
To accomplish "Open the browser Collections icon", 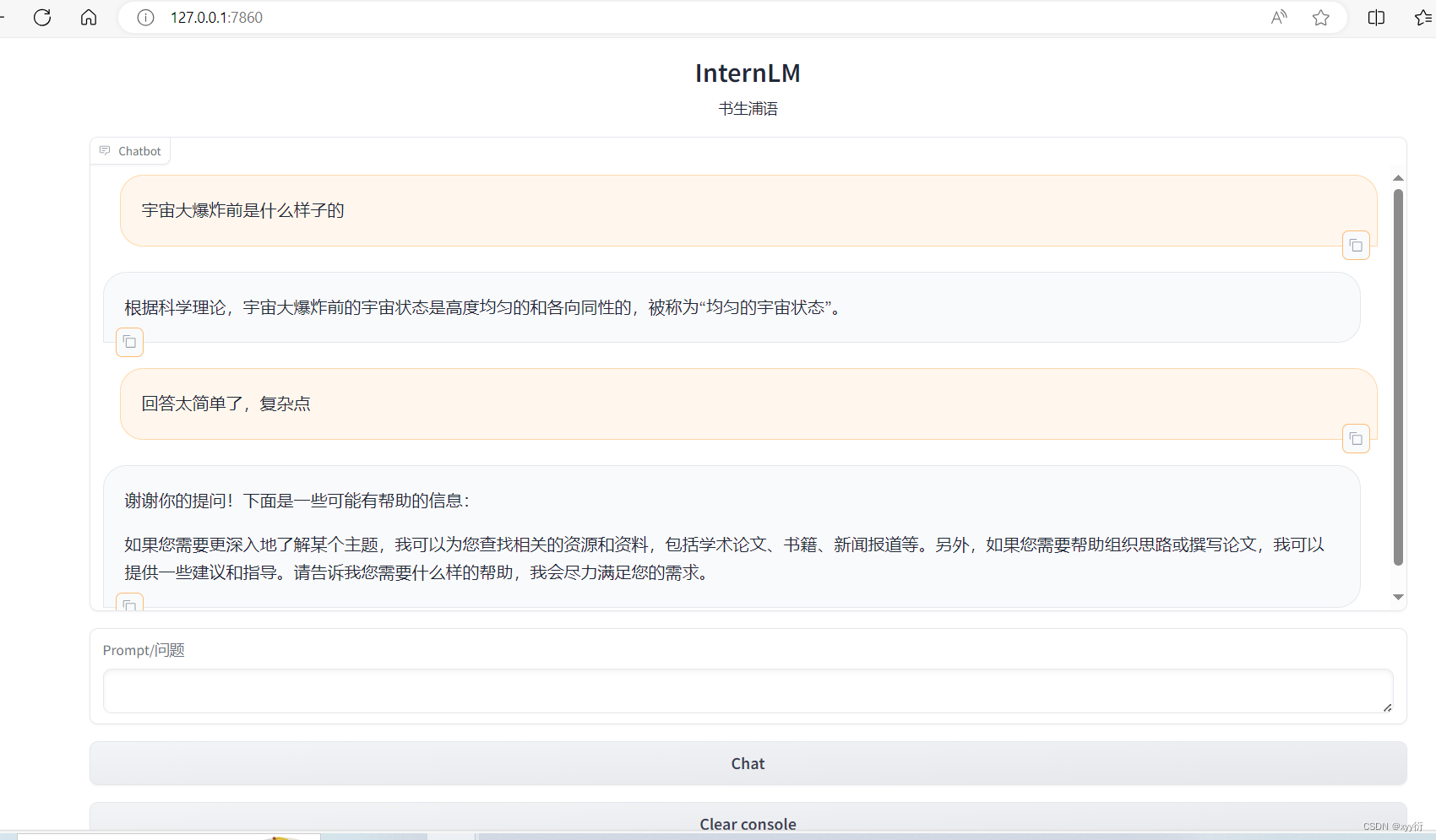I will tap(1424, 17).
